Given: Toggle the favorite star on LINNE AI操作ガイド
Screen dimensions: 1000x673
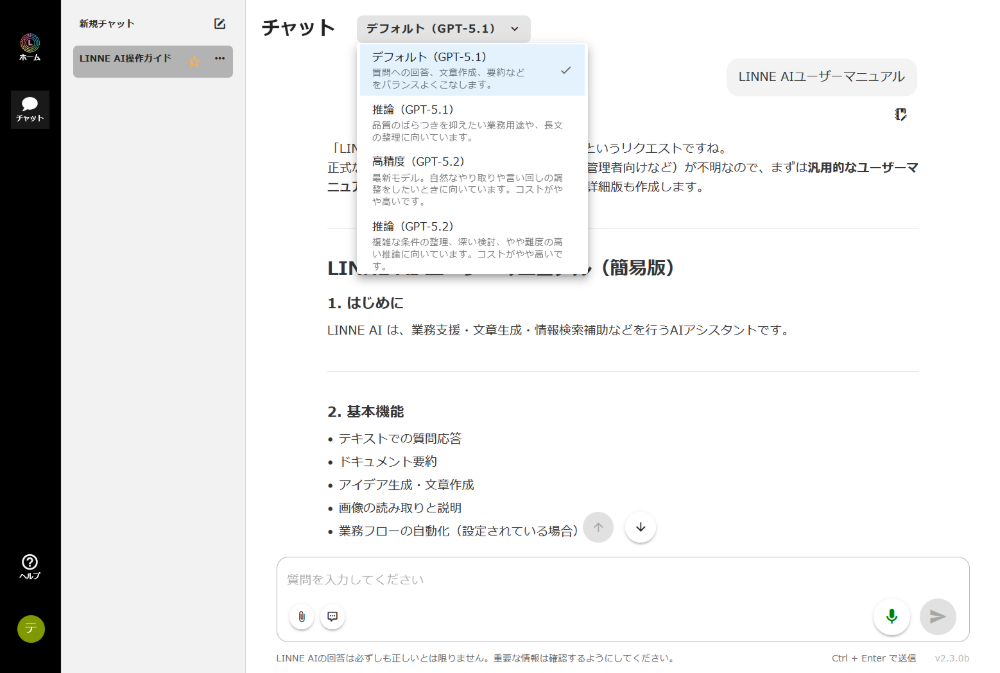Looking at the screenshot, I should (x=194, y=61).
